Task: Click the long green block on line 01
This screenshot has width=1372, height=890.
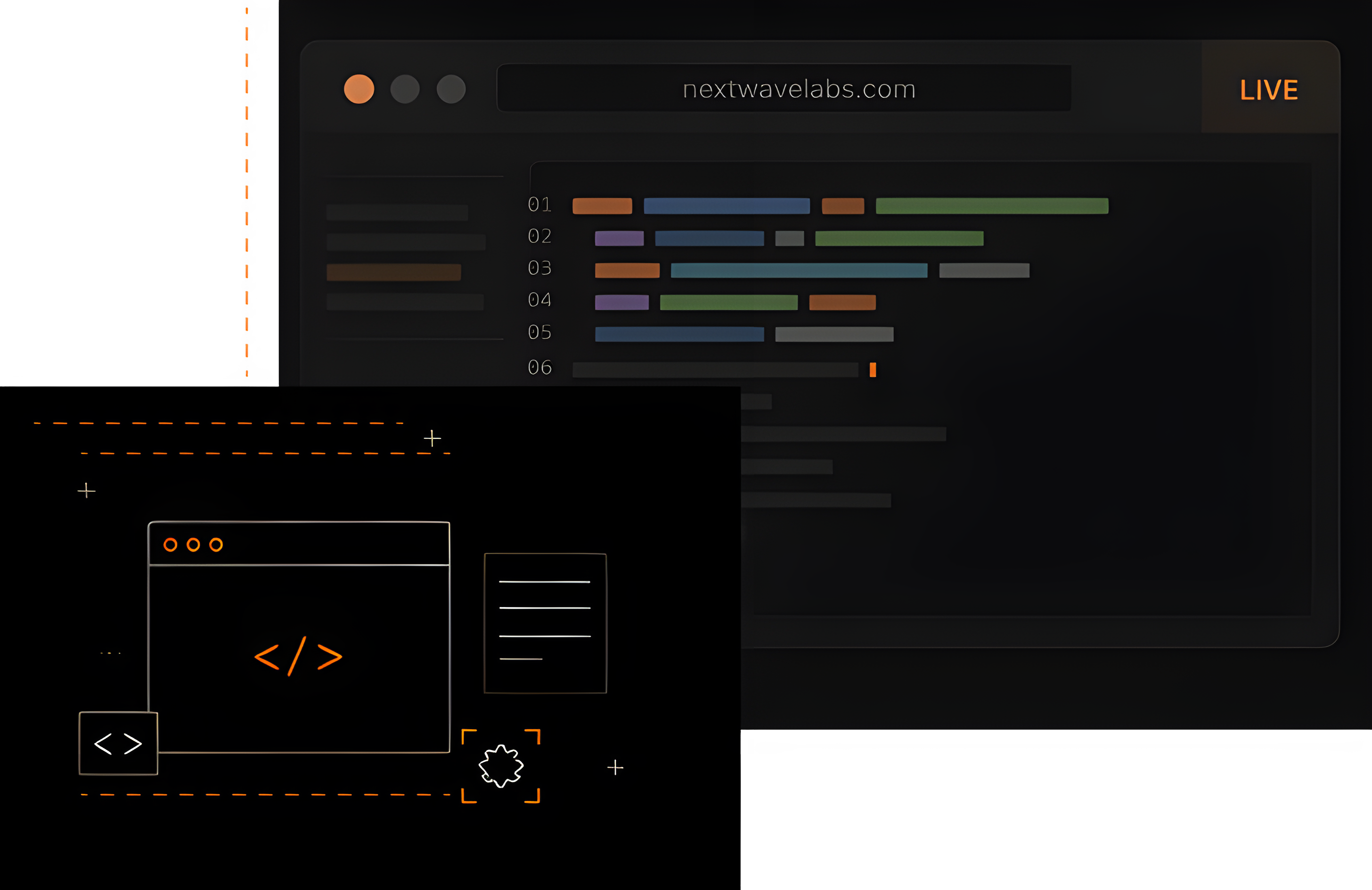Action: 992,206
